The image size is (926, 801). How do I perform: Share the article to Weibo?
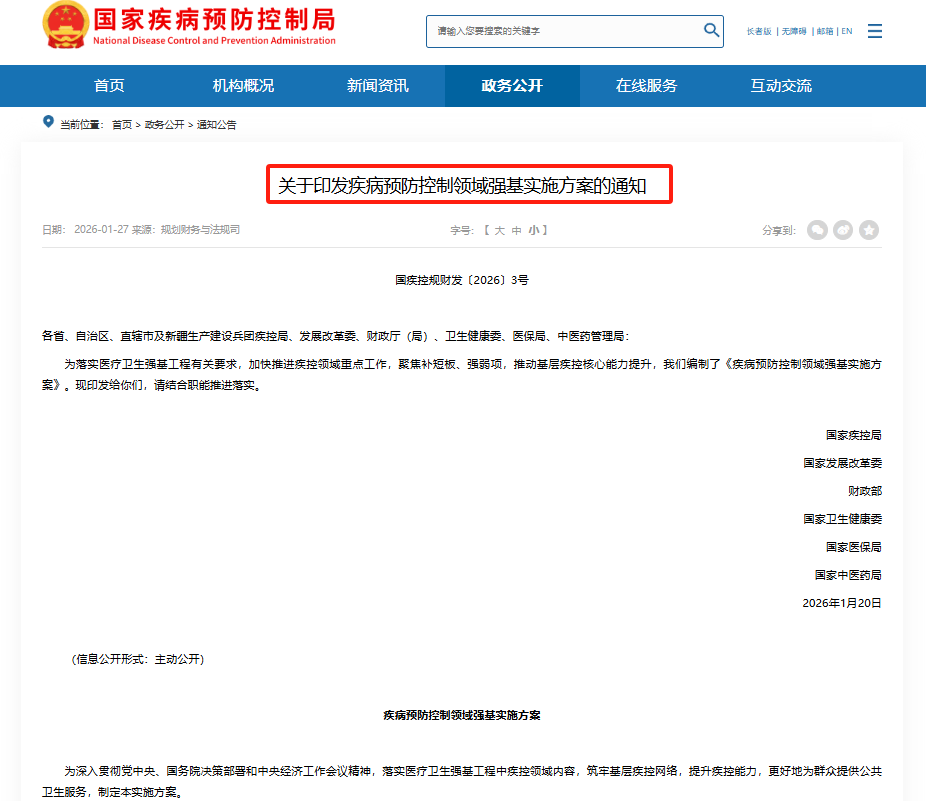pos(843,229)
